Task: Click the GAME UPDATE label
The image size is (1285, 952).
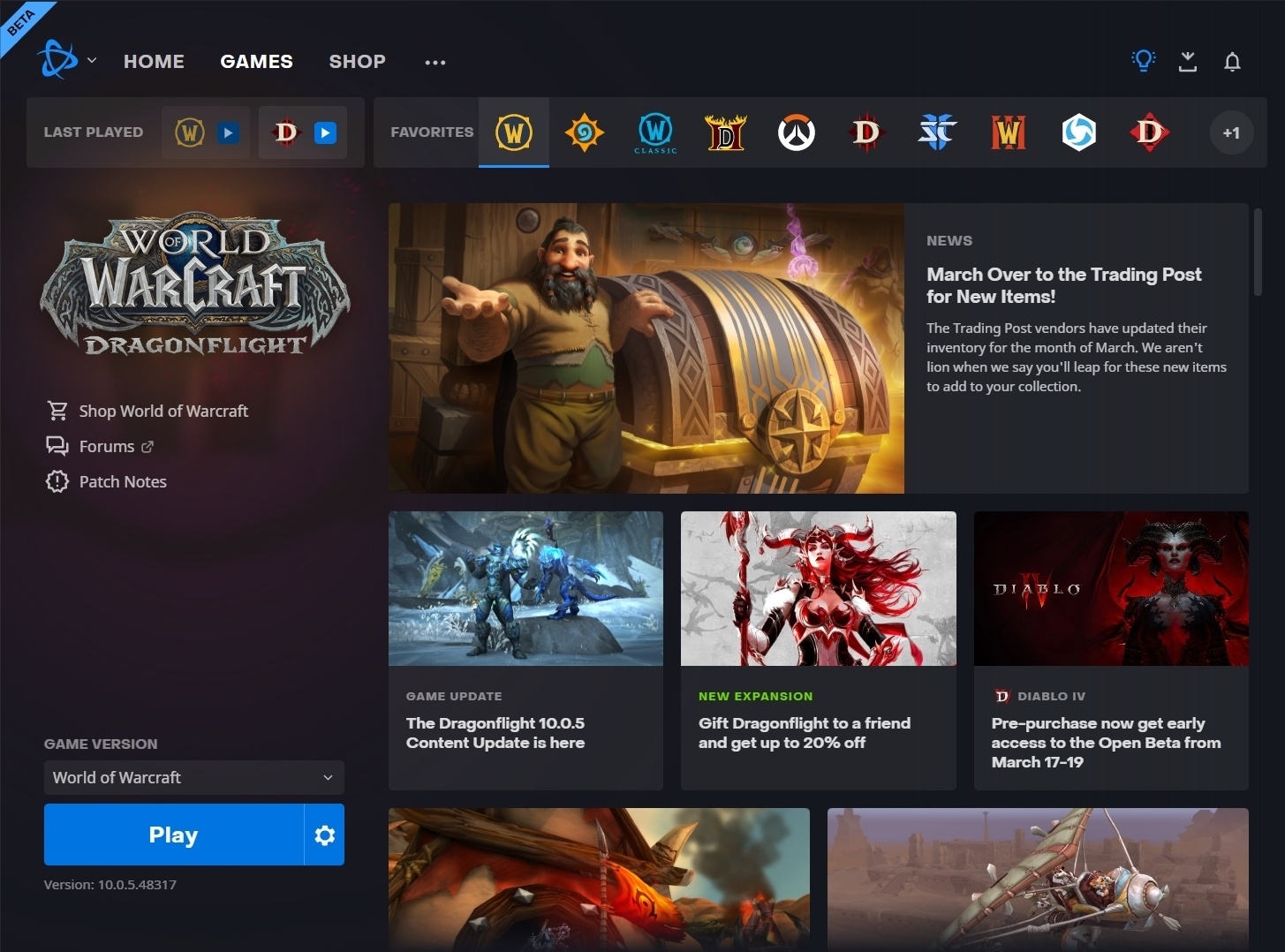Action: coord(454,696)
